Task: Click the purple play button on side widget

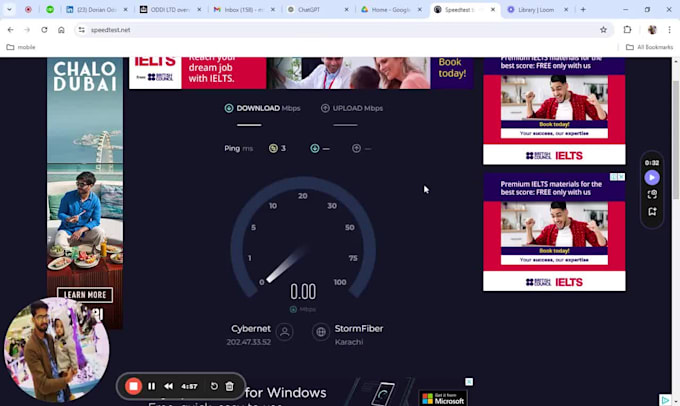Action: point(652,177)
